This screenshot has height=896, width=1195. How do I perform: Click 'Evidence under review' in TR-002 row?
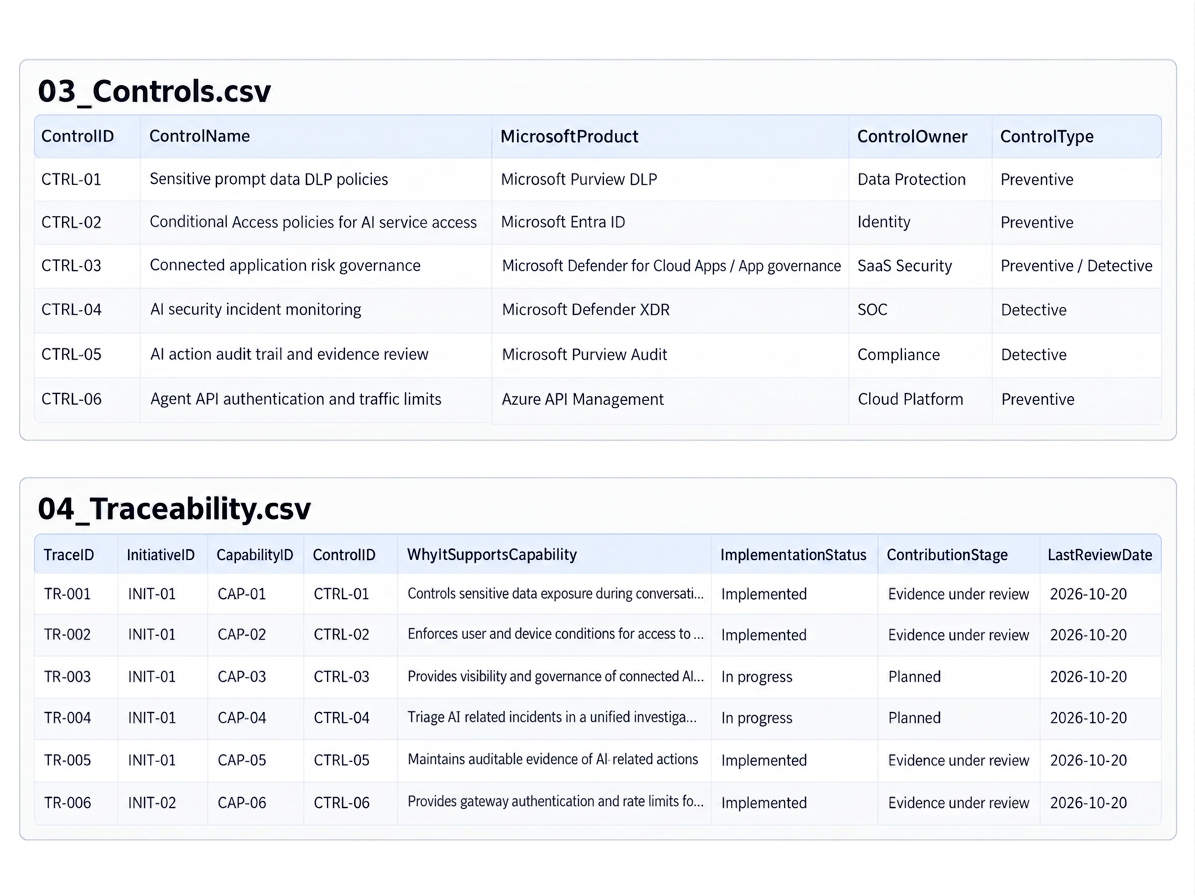pos(958,635)
